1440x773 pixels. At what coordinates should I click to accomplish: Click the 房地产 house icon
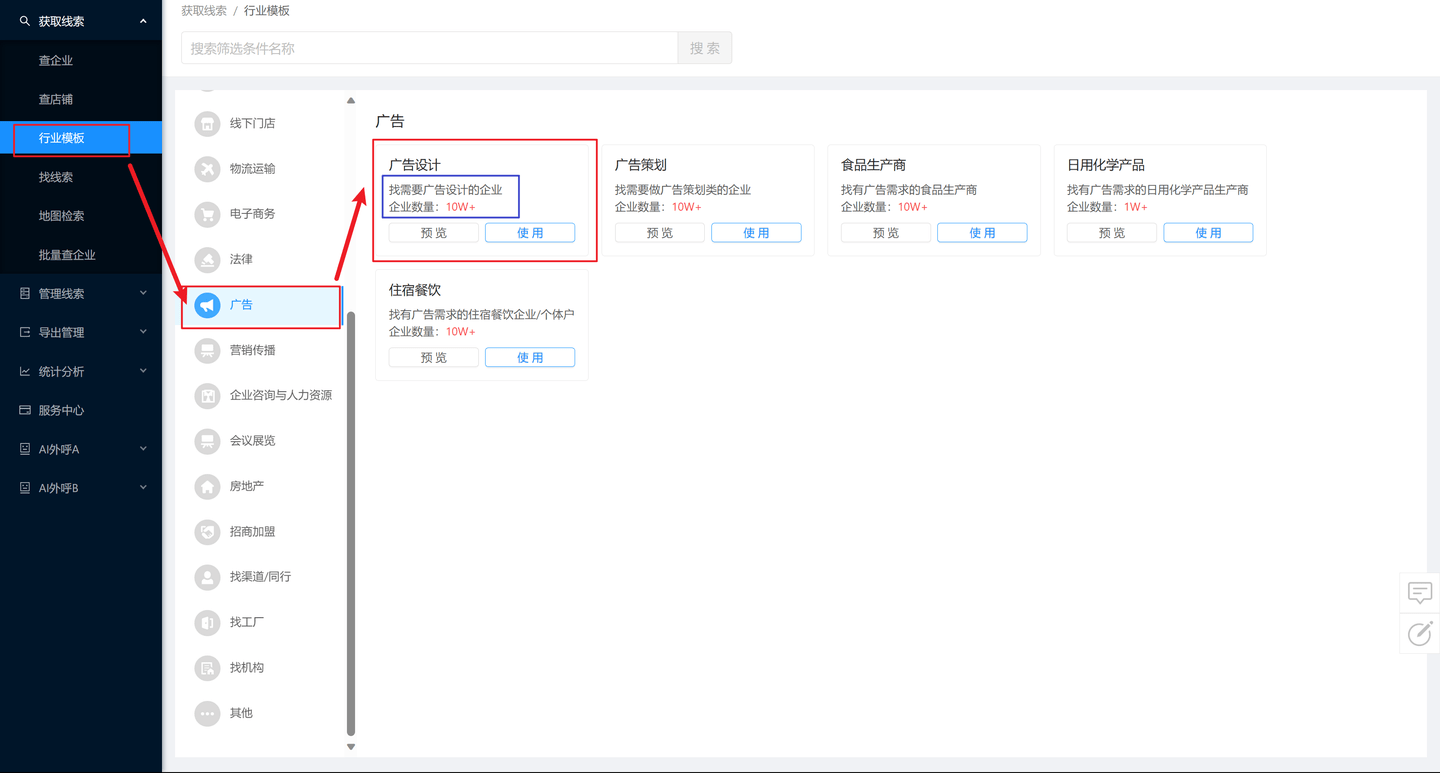207,486
